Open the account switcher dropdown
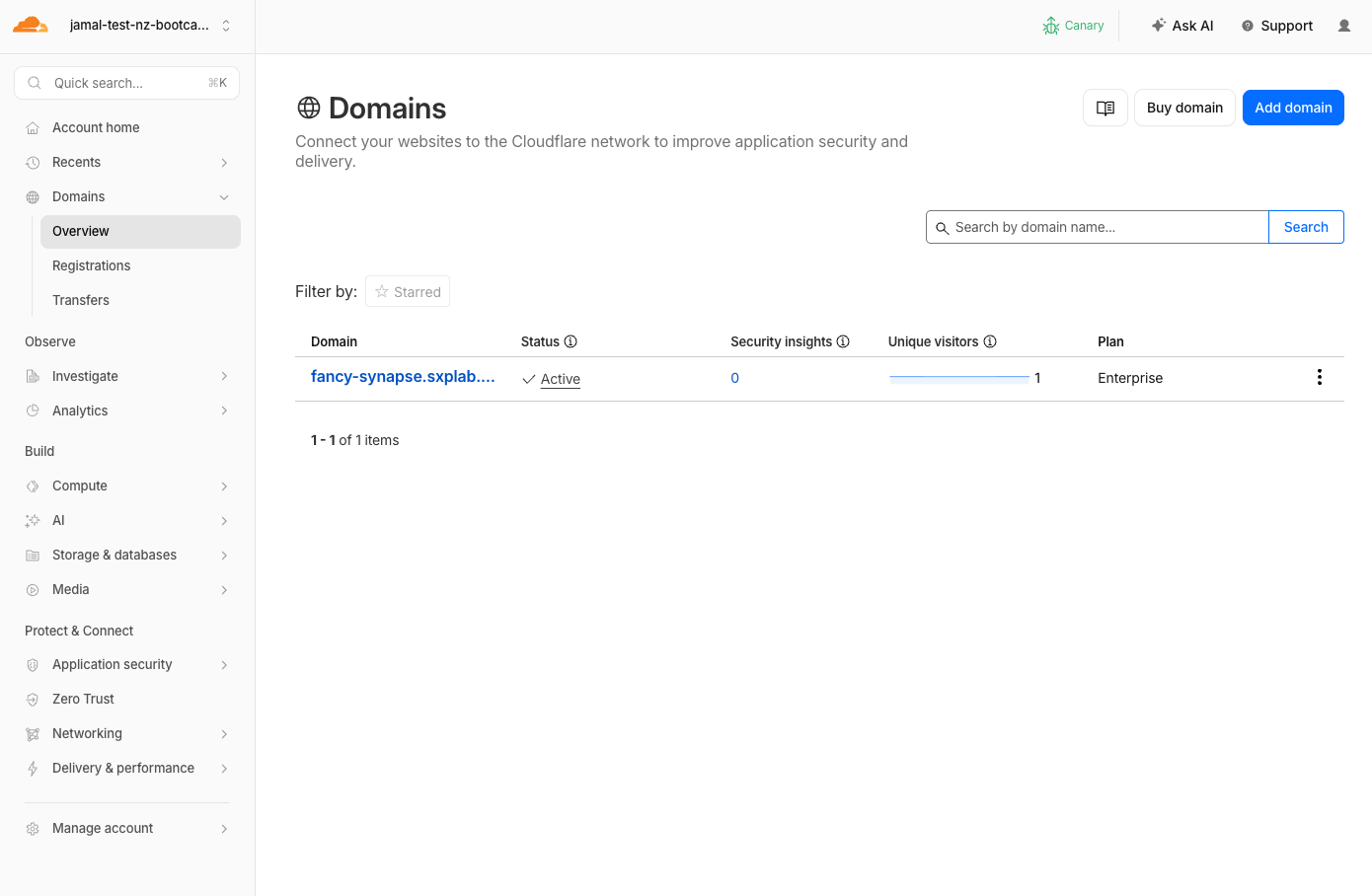 click(150, 26)
